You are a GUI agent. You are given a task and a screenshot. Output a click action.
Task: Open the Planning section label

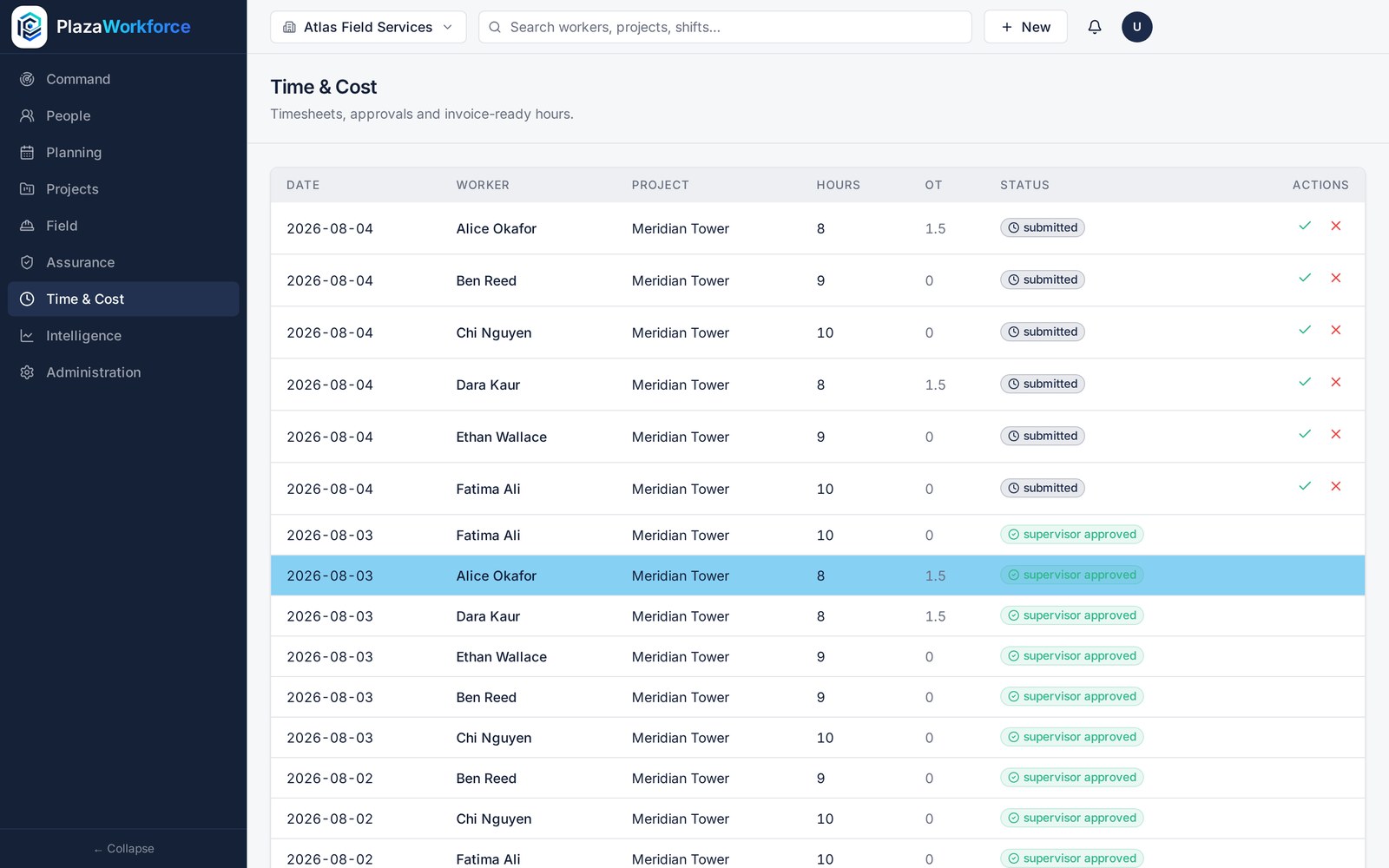click(74, 152)
